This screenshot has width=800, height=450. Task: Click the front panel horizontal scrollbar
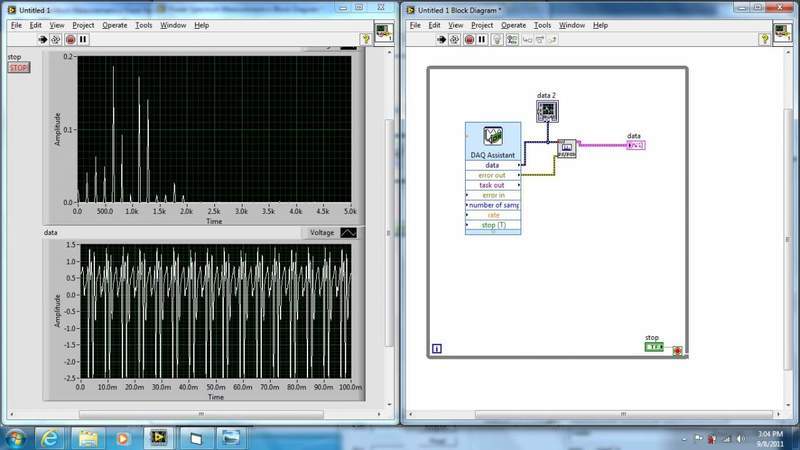pos(200,414)
